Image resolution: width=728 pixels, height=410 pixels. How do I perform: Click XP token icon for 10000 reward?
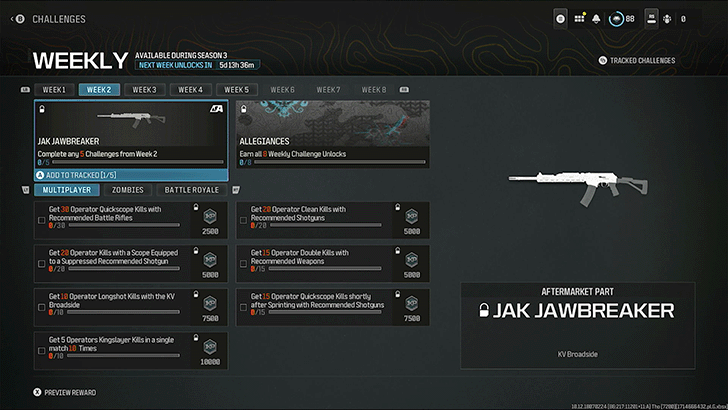(x=210, y=346)
